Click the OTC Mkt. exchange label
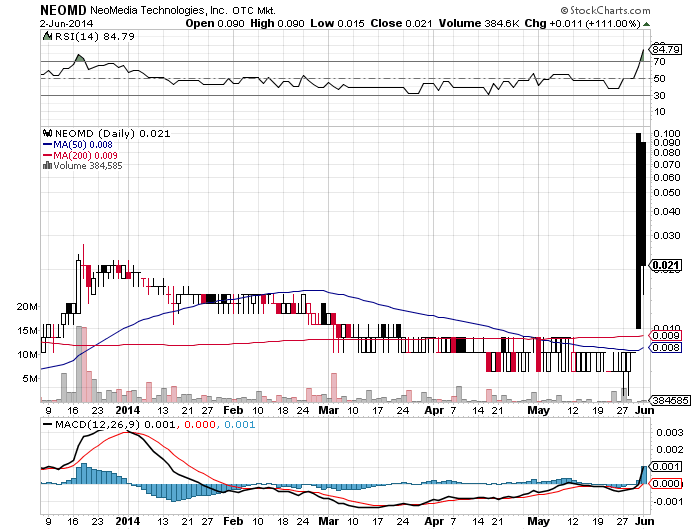 click(254, 10)
